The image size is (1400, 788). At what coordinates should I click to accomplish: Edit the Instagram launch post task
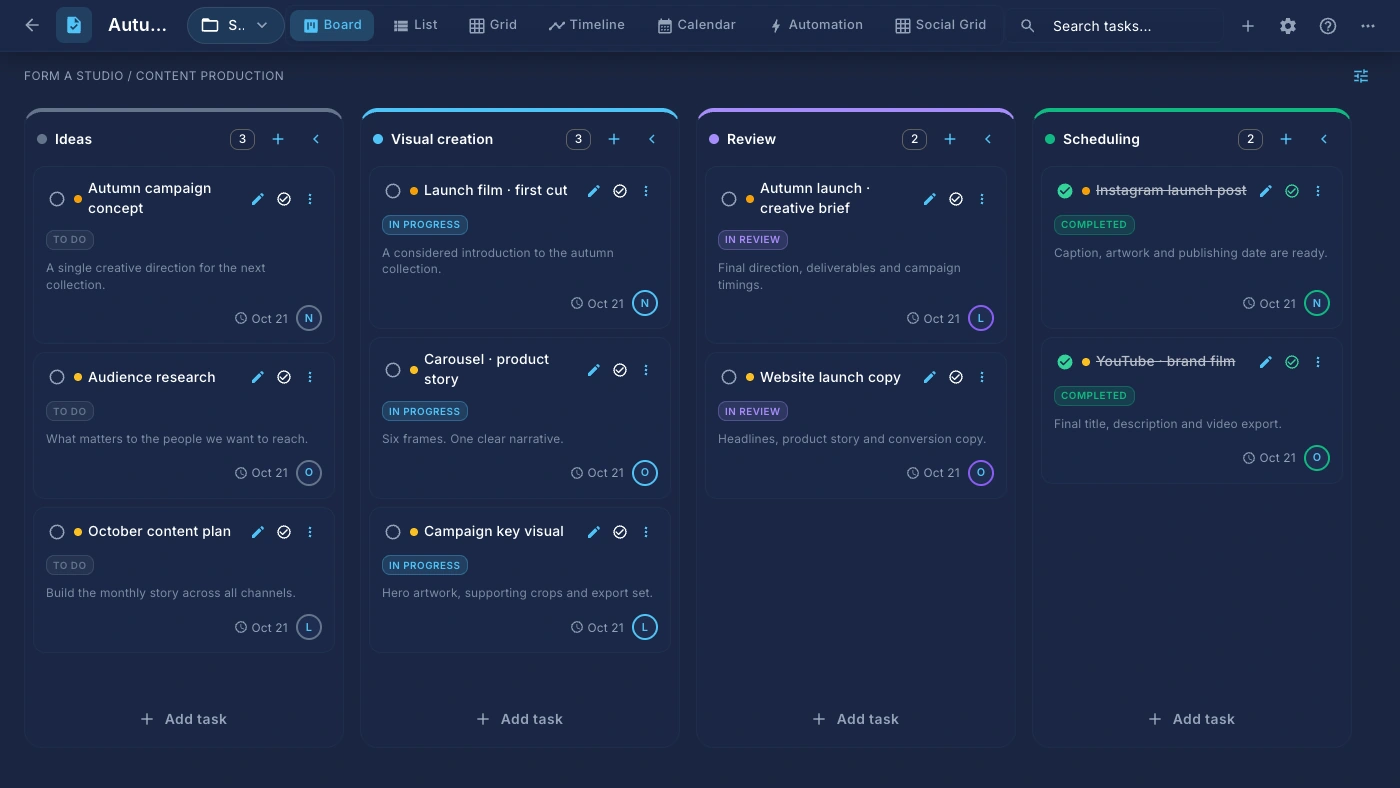click(x=1266, y=191)
